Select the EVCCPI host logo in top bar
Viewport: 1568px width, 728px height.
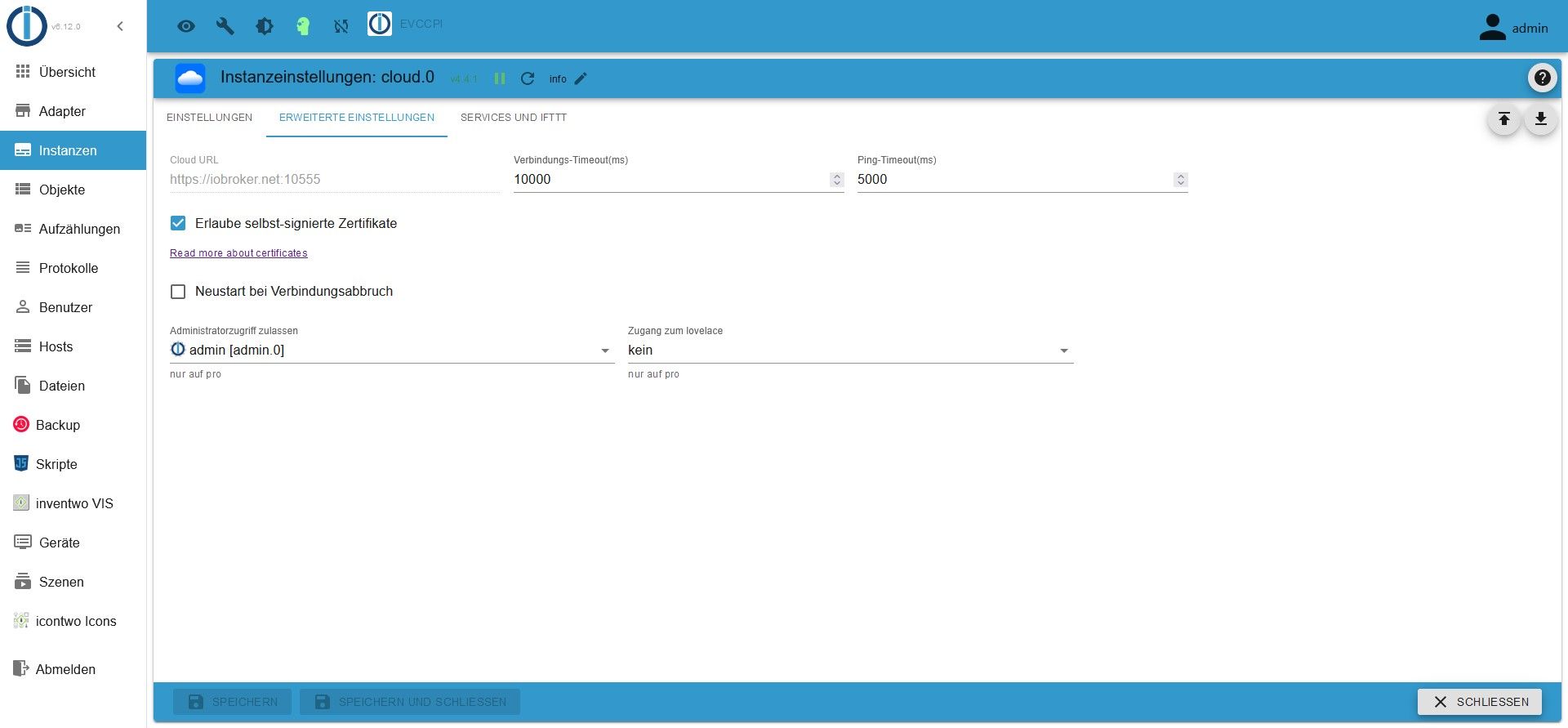380,24
